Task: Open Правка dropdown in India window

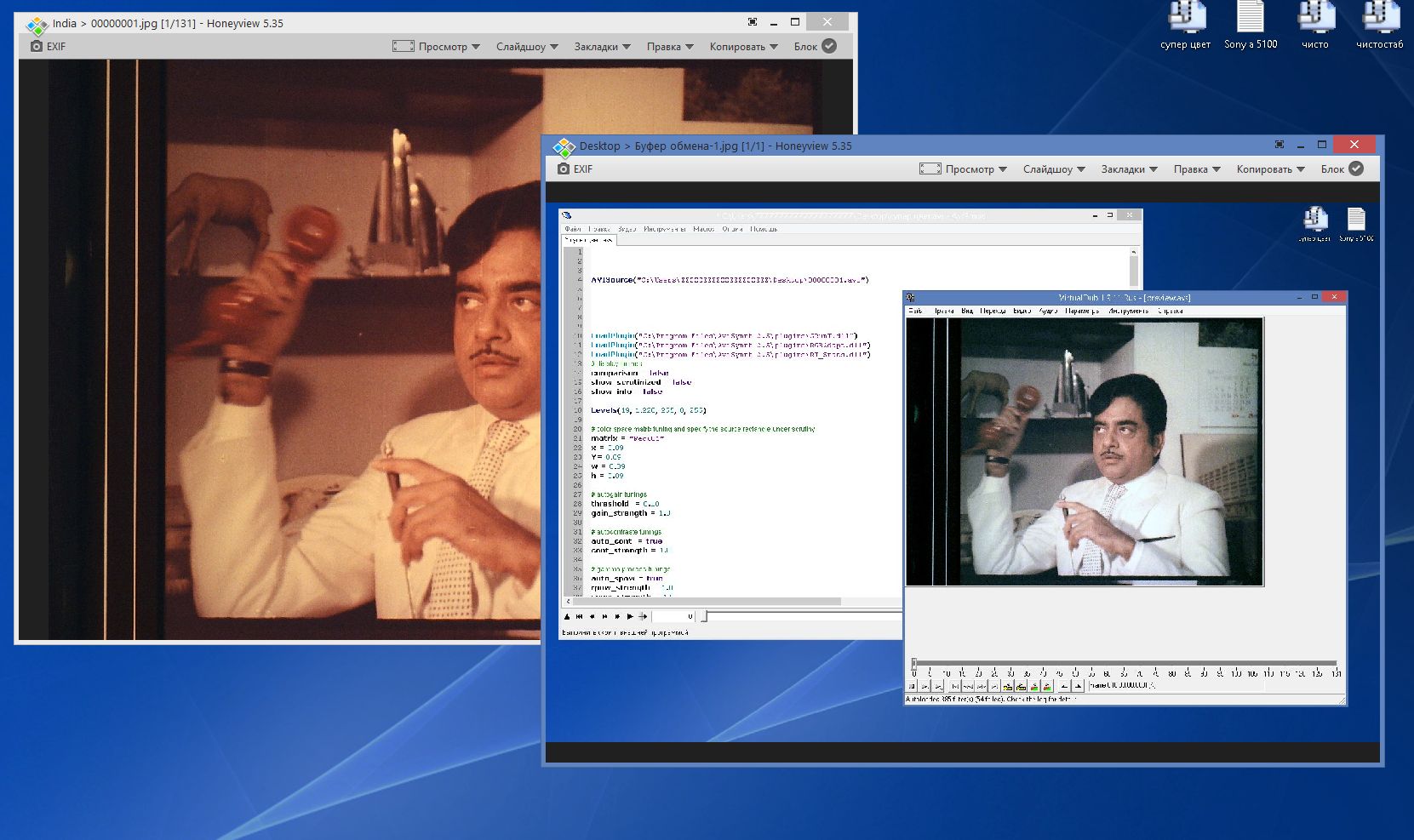Action: pyautogui.click(x=670, y=46)
